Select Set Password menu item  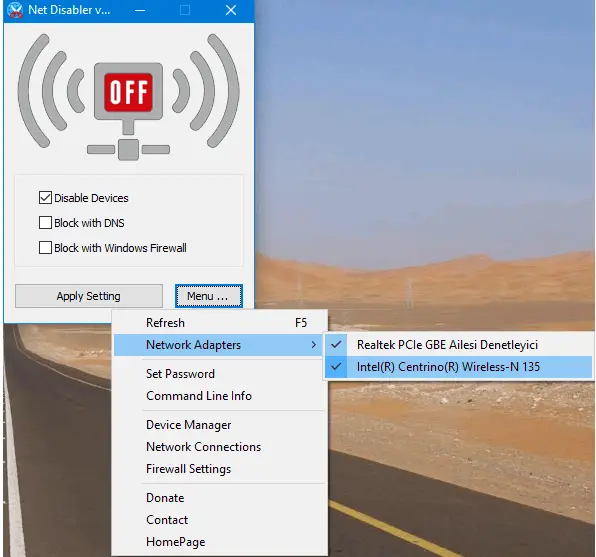[220, 374]
